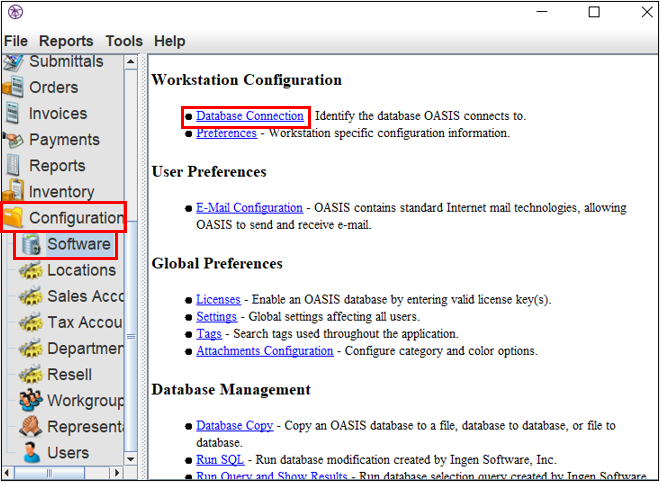Viewport: 662px width, 484px height.
Task: Click the Resell gear icon
Action: click(31, 375)
